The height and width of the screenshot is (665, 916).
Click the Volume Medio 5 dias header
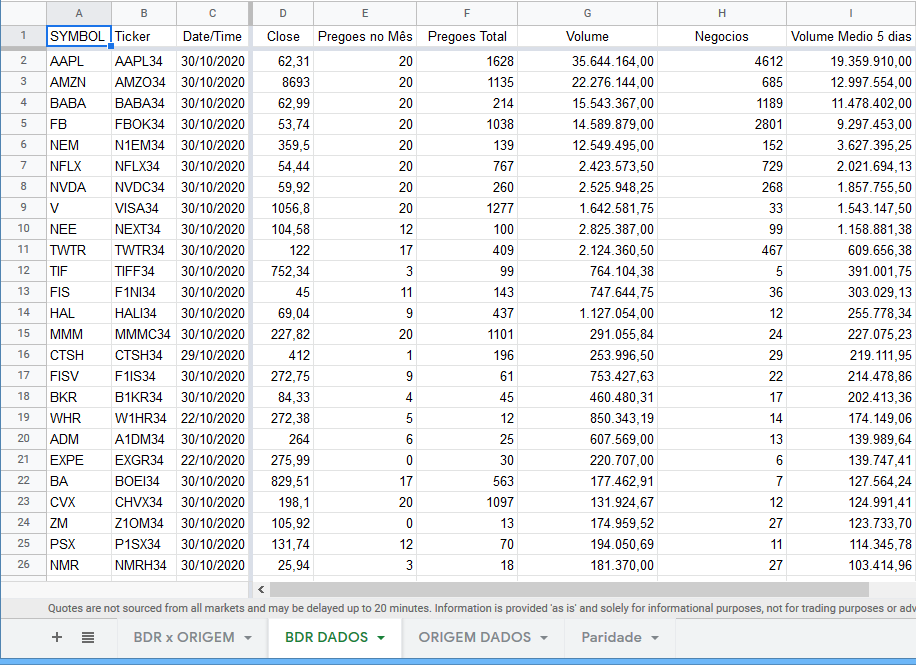coord(851,36)
